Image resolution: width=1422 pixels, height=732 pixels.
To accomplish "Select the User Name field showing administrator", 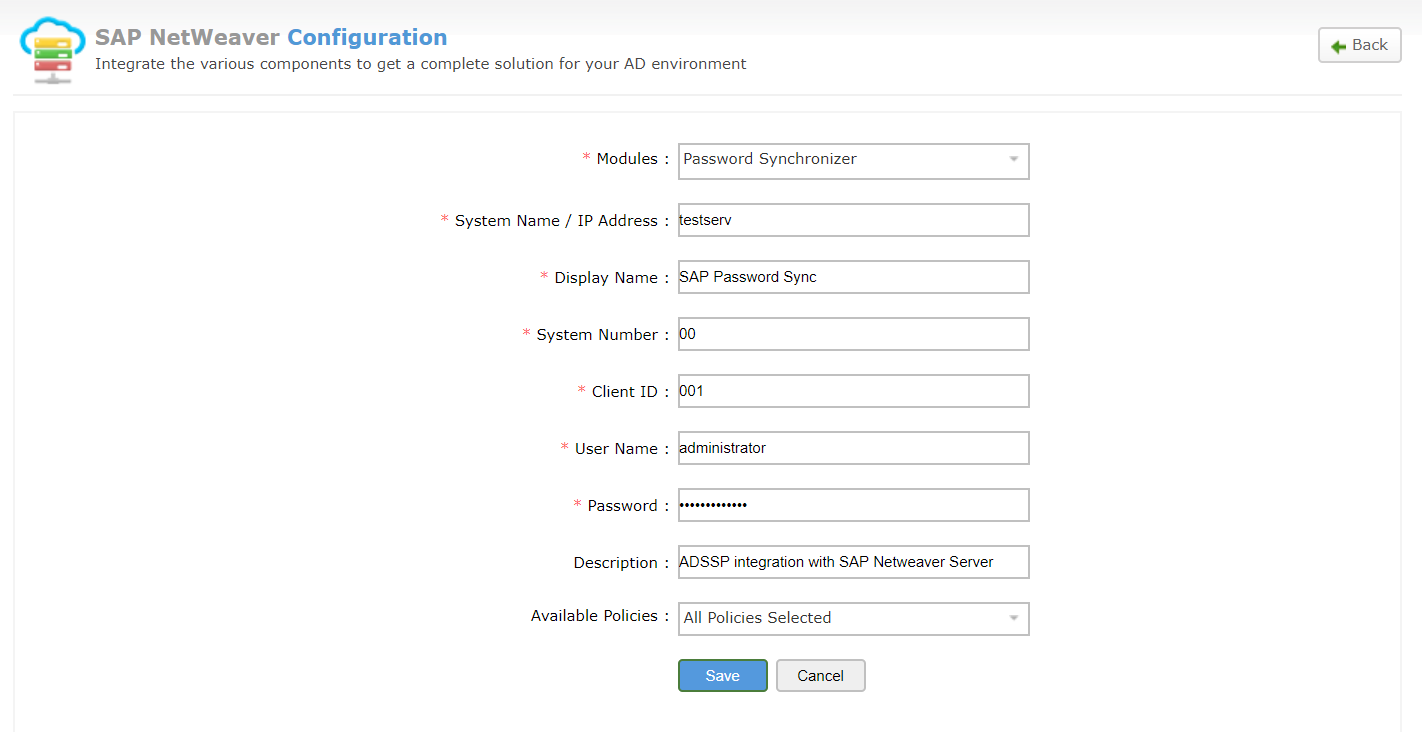I will [853, 447].
